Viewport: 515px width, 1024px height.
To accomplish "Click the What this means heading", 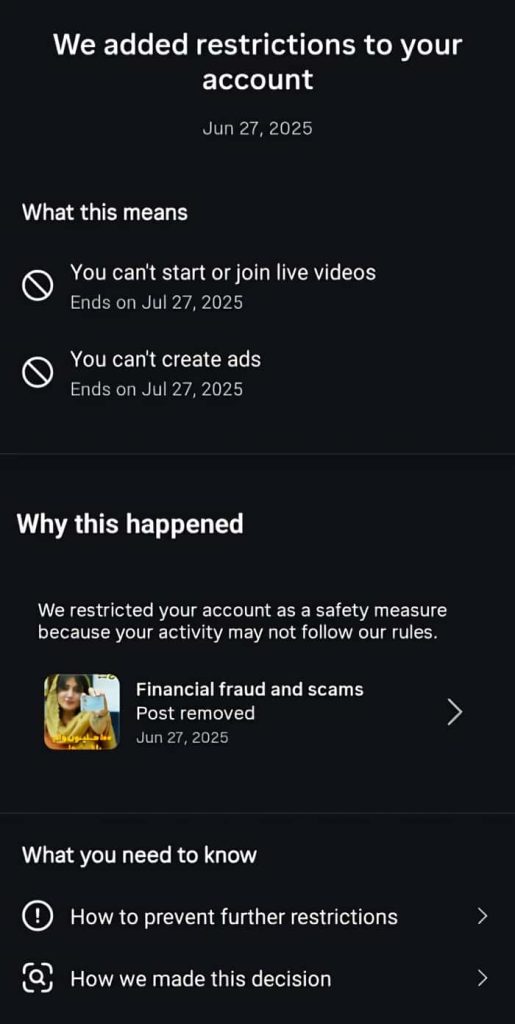I will [x=104, y=212].
